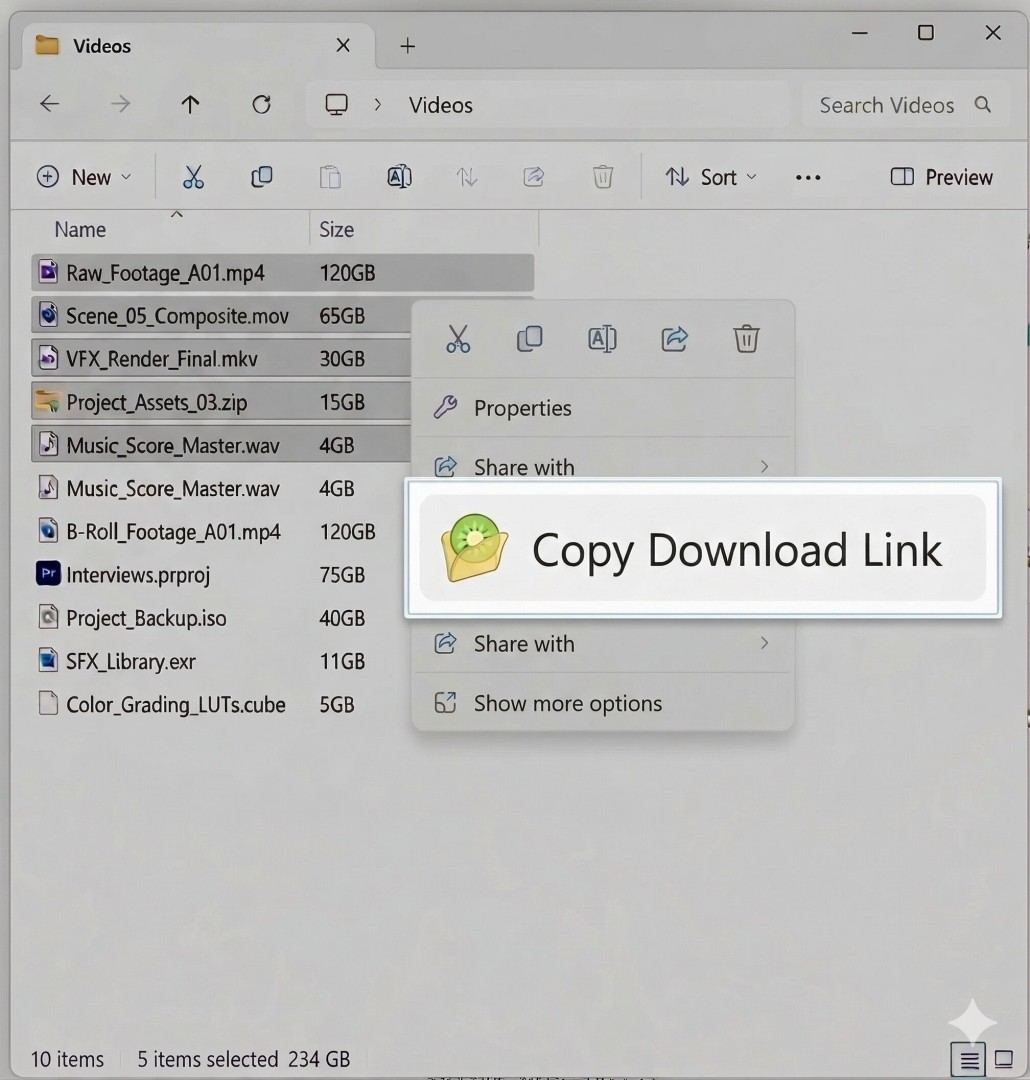
Task: Click Share icon in context menu top row
Action: click(x=675, y=339)
